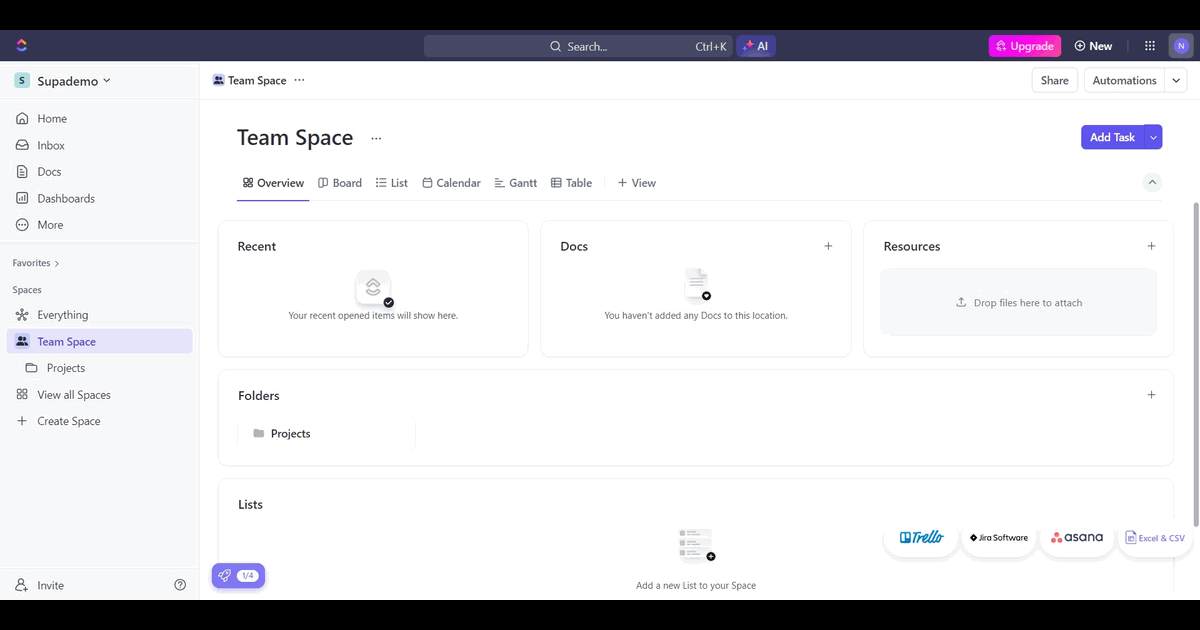Switch to the Table tab
1200x630 pixels.
(x=572, y=183)
